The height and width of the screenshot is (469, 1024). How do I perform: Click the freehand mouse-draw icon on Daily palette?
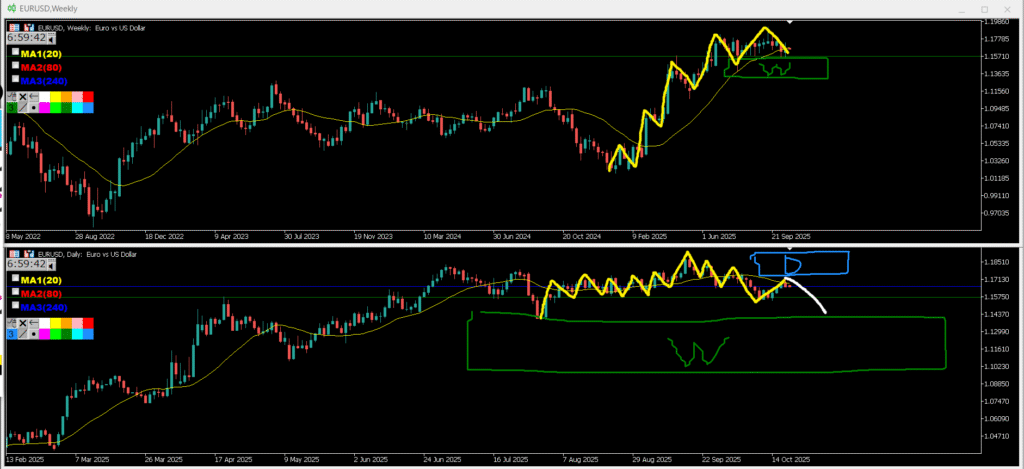pyautogui.click(x=12, y=322)
